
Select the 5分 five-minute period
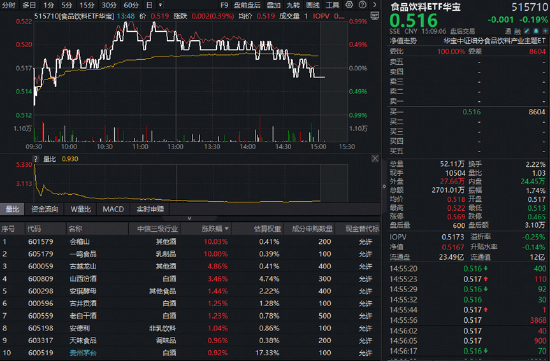pos(67,5)
